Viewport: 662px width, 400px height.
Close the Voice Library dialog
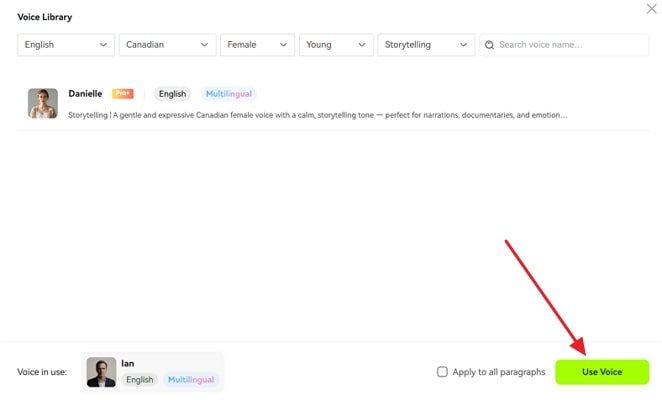[651, 9]
